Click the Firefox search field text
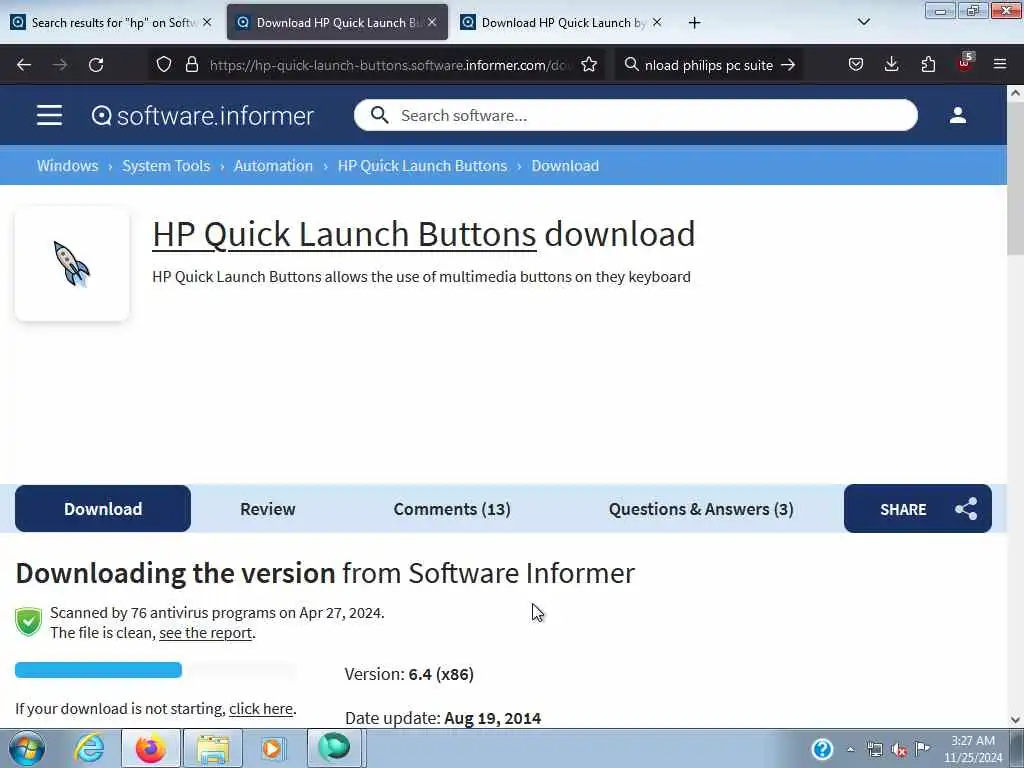 [709, 65]
